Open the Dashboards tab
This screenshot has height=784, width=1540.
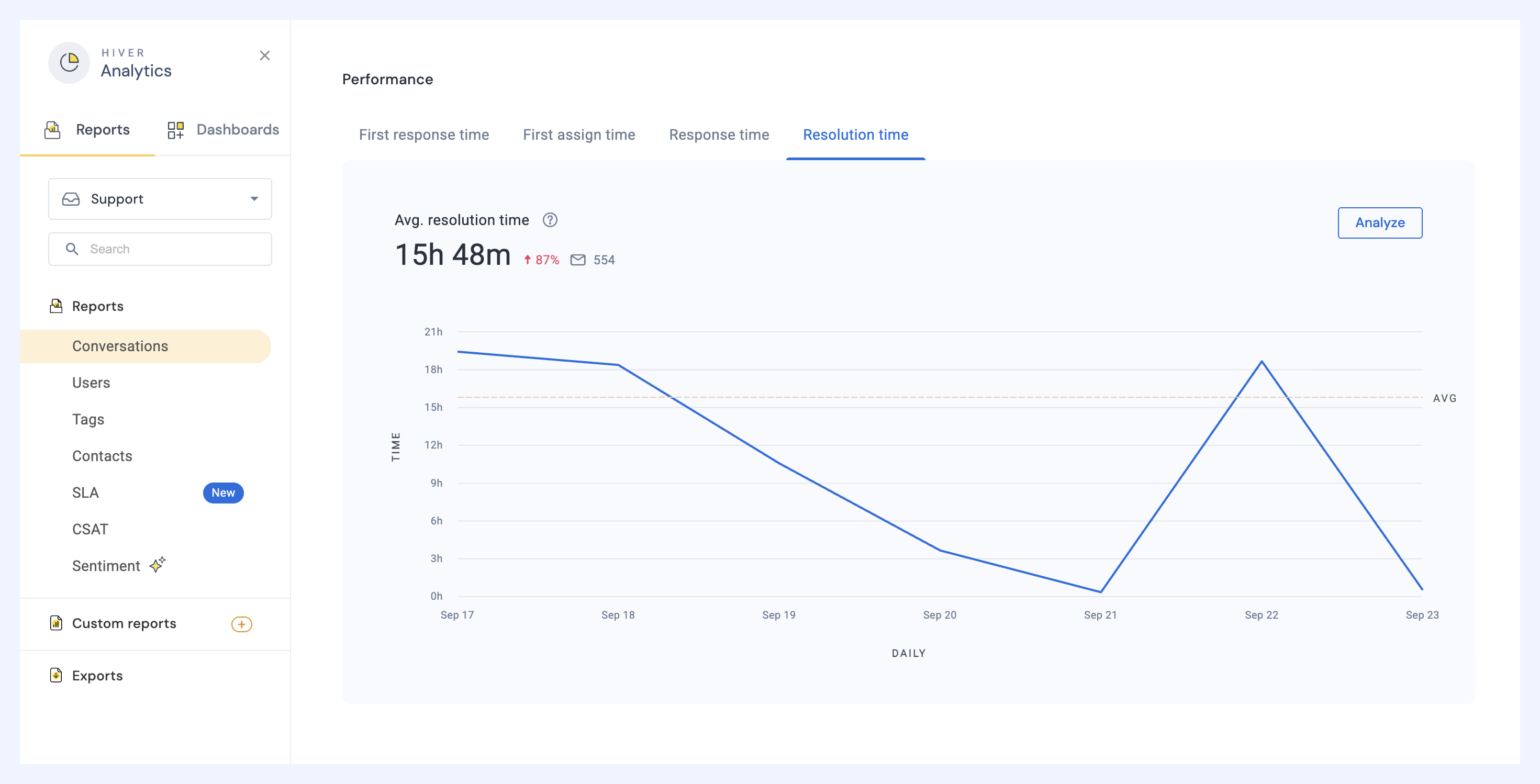pos(223,130)
